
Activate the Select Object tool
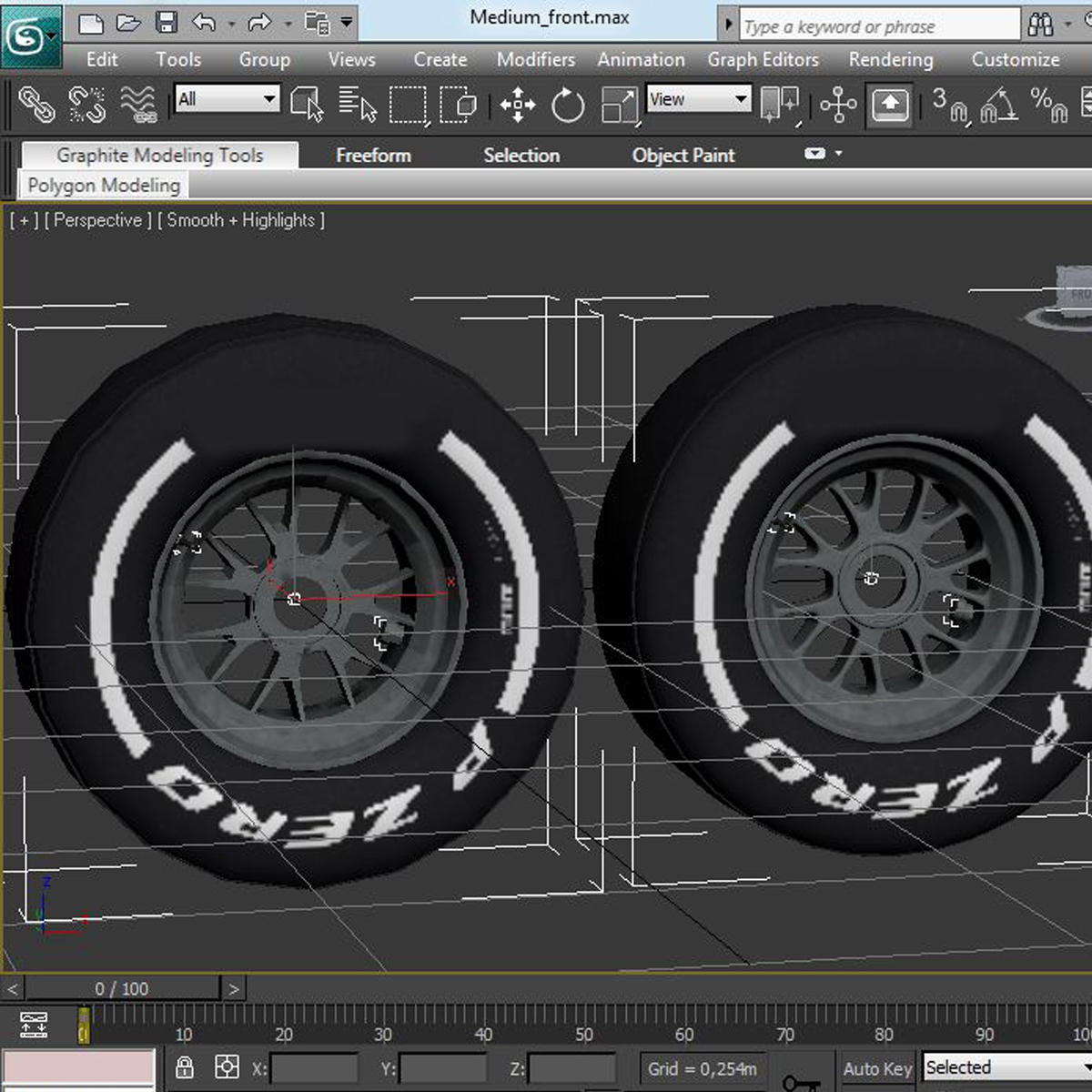click(x=307, y=104)
